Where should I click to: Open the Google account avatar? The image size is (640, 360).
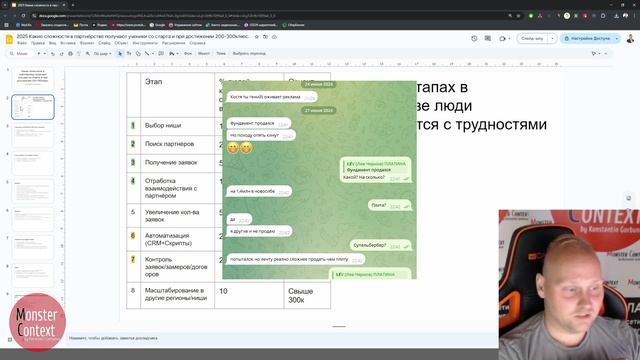point(630,38)
